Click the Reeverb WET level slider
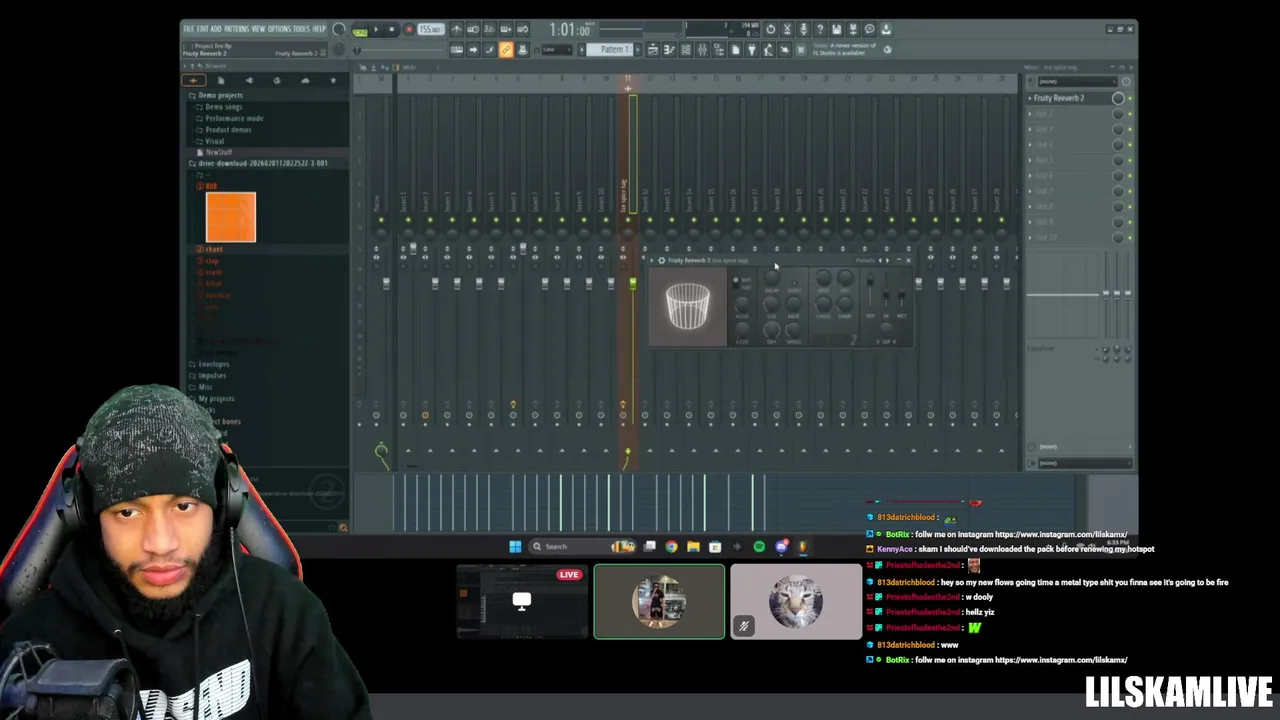 pyautogui.click(x=901, y=296)
